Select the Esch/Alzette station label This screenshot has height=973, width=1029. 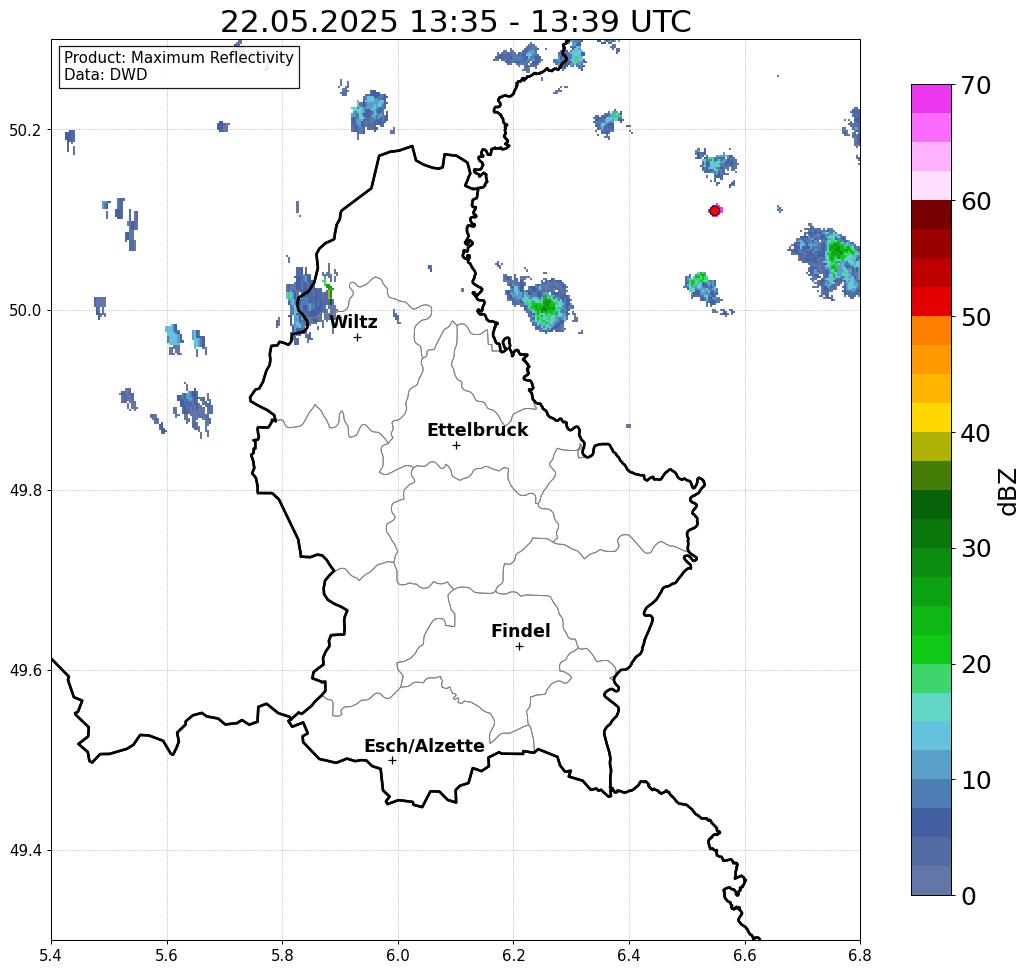click(x=424, y=746)
